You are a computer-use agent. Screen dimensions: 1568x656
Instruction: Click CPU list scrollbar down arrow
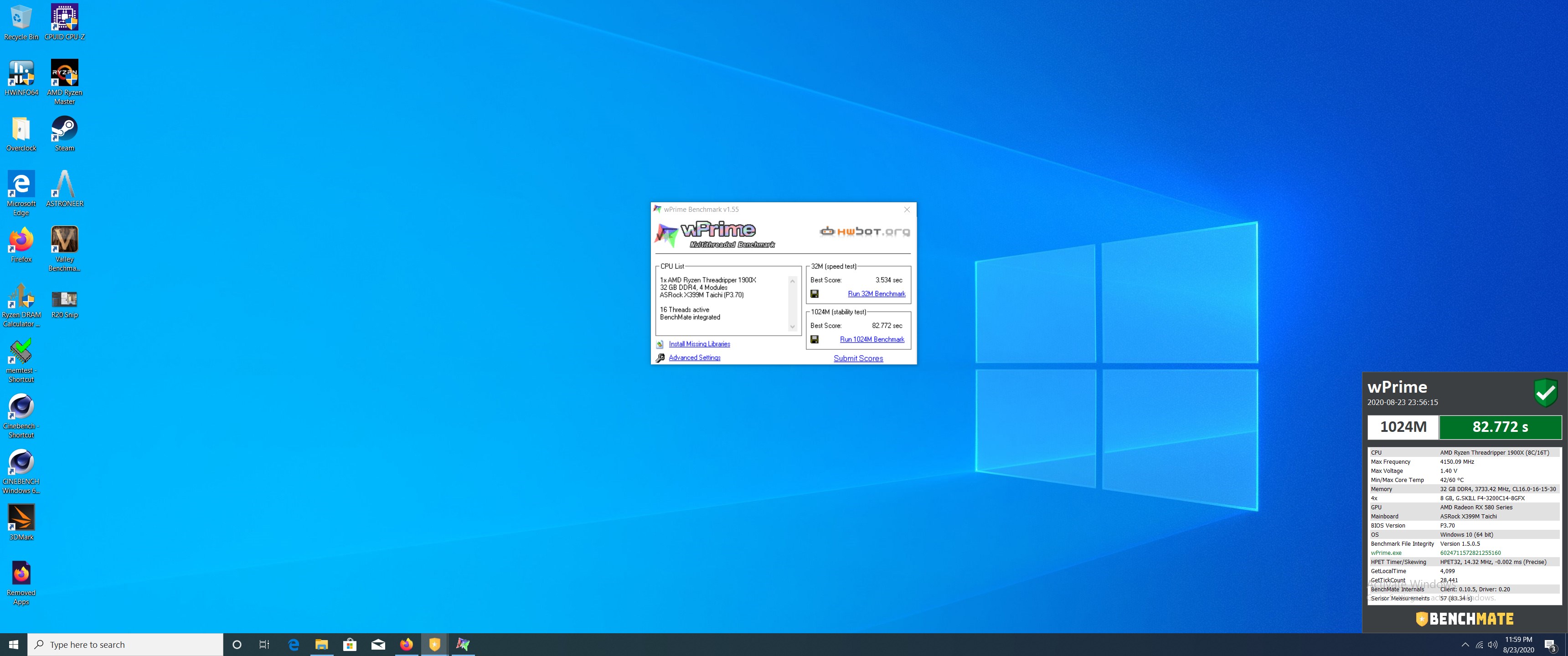(x=793, y=327)
